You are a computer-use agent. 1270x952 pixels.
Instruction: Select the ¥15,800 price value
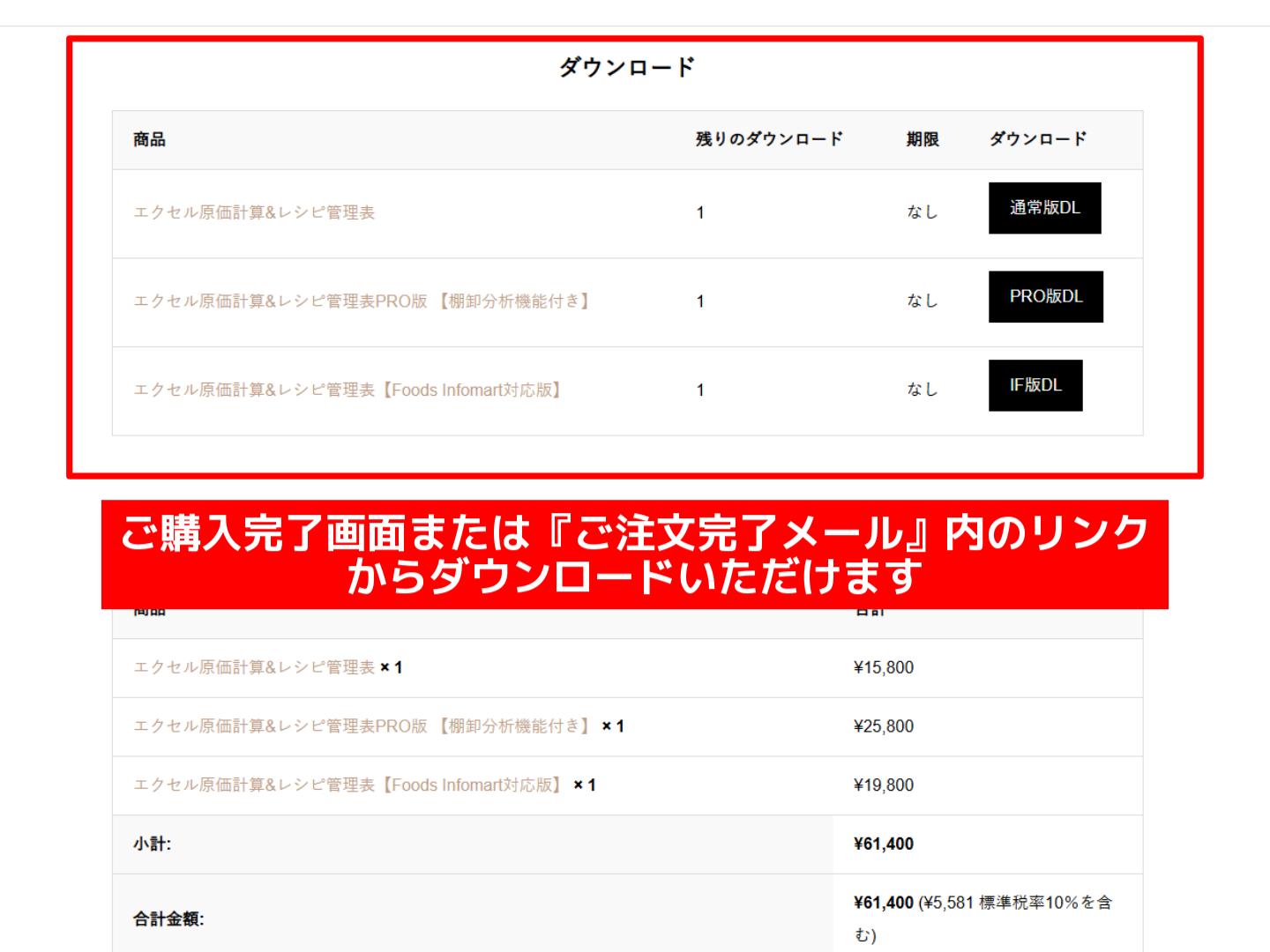(x=884, y=667)
